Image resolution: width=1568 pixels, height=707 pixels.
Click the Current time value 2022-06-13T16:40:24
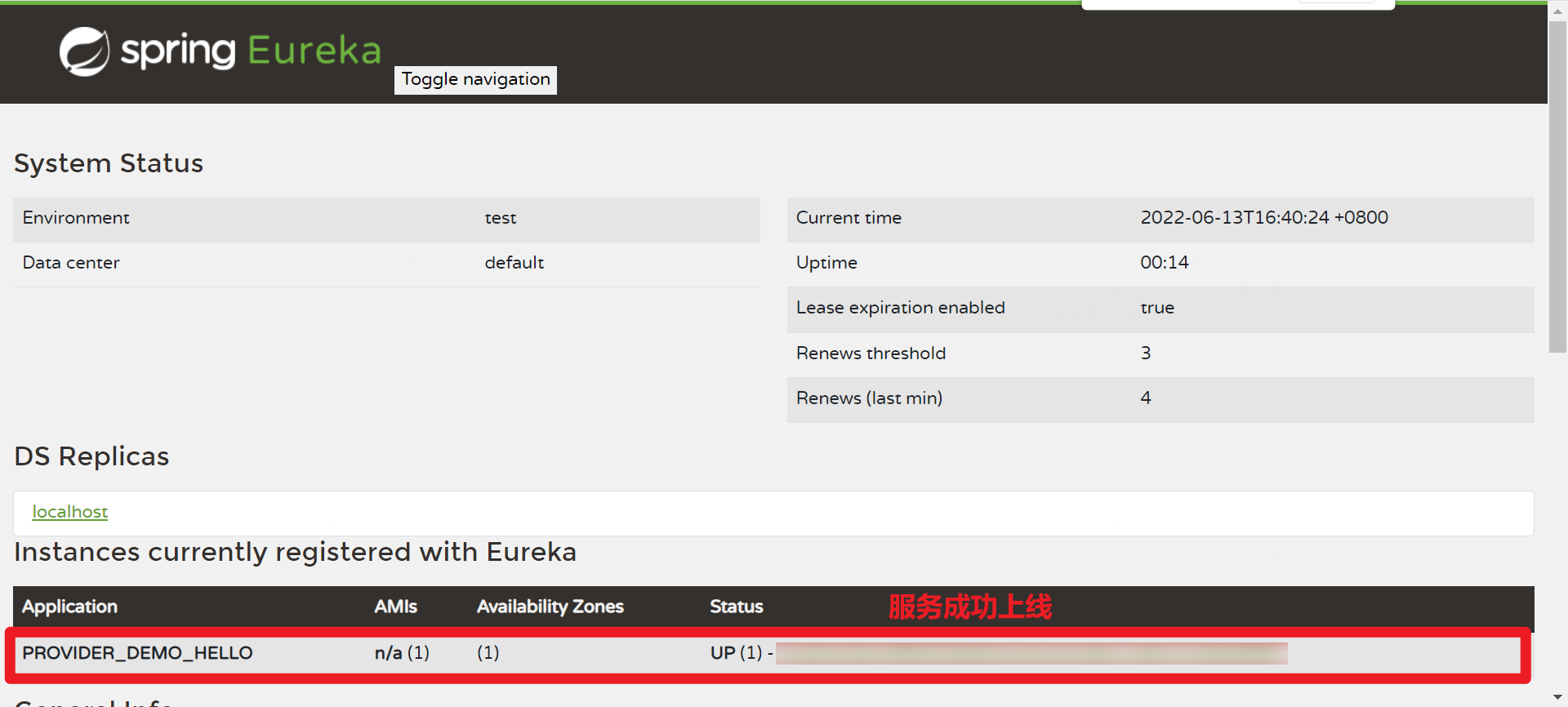(1264, 218)
